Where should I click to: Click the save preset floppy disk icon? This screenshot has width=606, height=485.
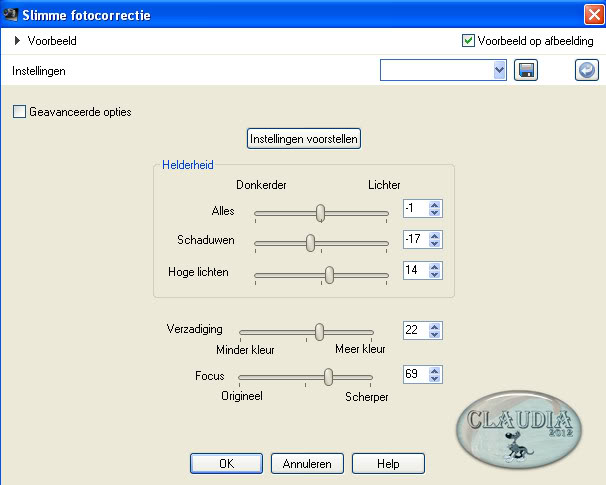point(526,70)
